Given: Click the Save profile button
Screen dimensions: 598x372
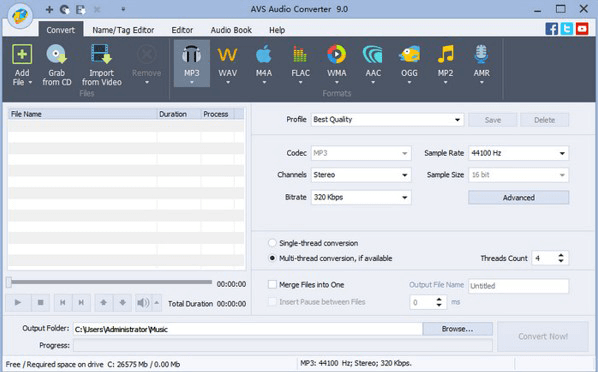Looking at the screenshot, I should 493,120.
